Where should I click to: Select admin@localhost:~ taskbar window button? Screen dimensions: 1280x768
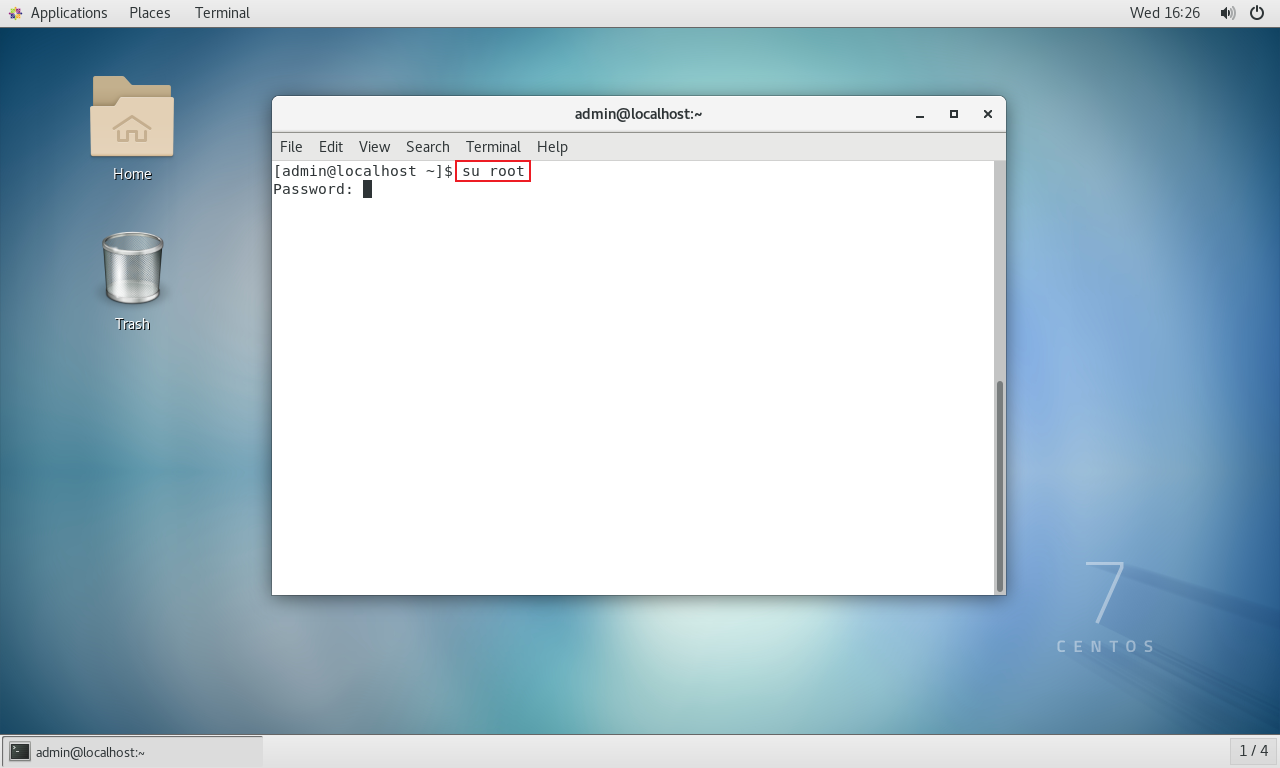click(x=133, y=751)
